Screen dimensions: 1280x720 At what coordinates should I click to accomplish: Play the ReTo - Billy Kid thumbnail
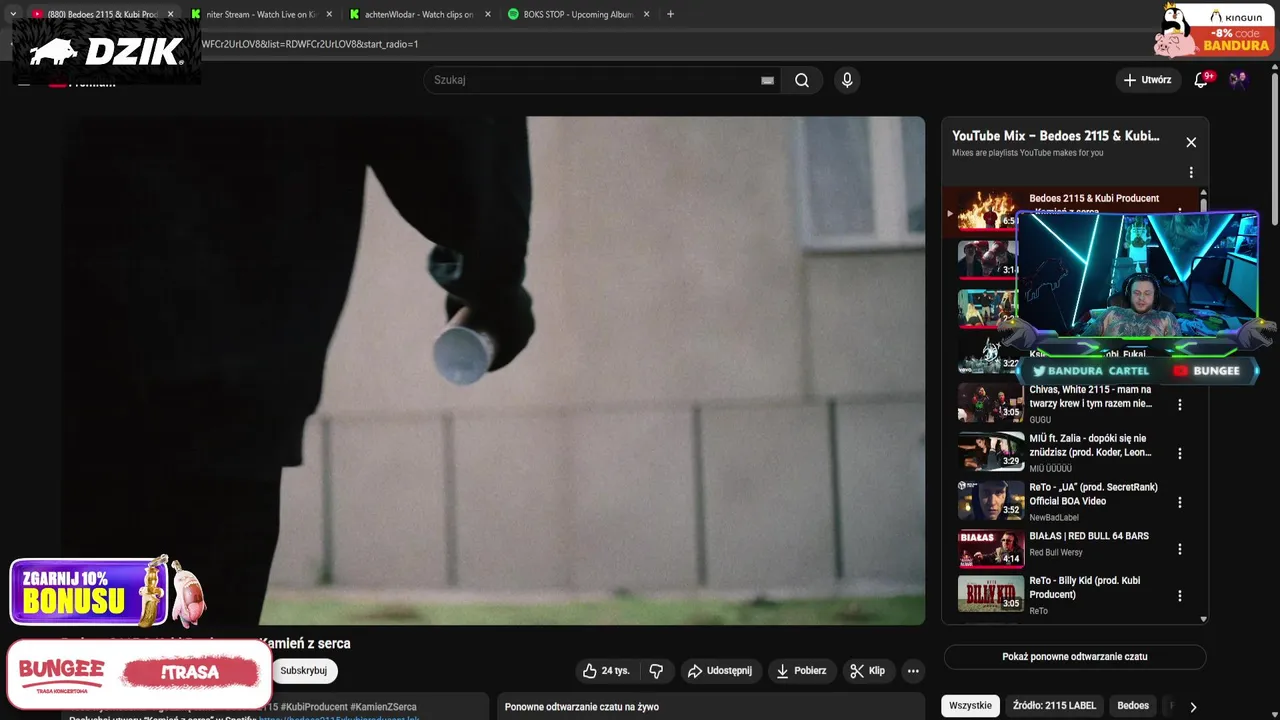(x=991, y=594)
